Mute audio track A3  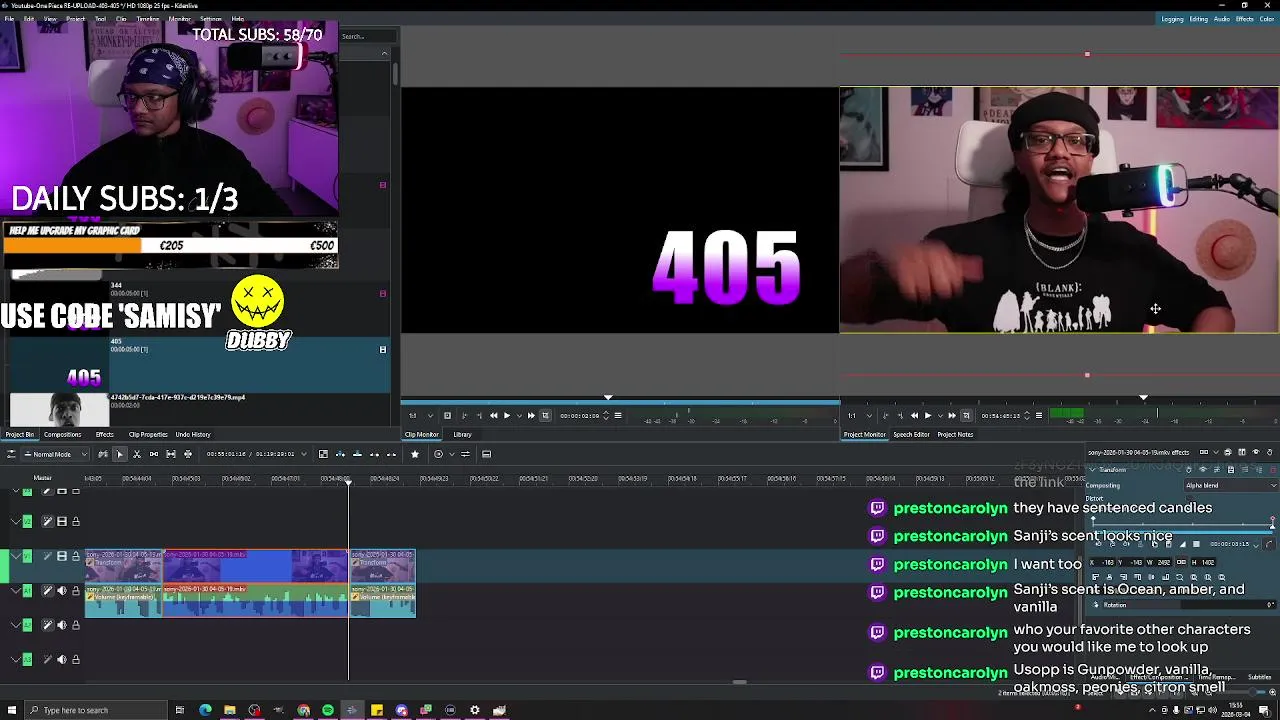(x=62, y=659)
